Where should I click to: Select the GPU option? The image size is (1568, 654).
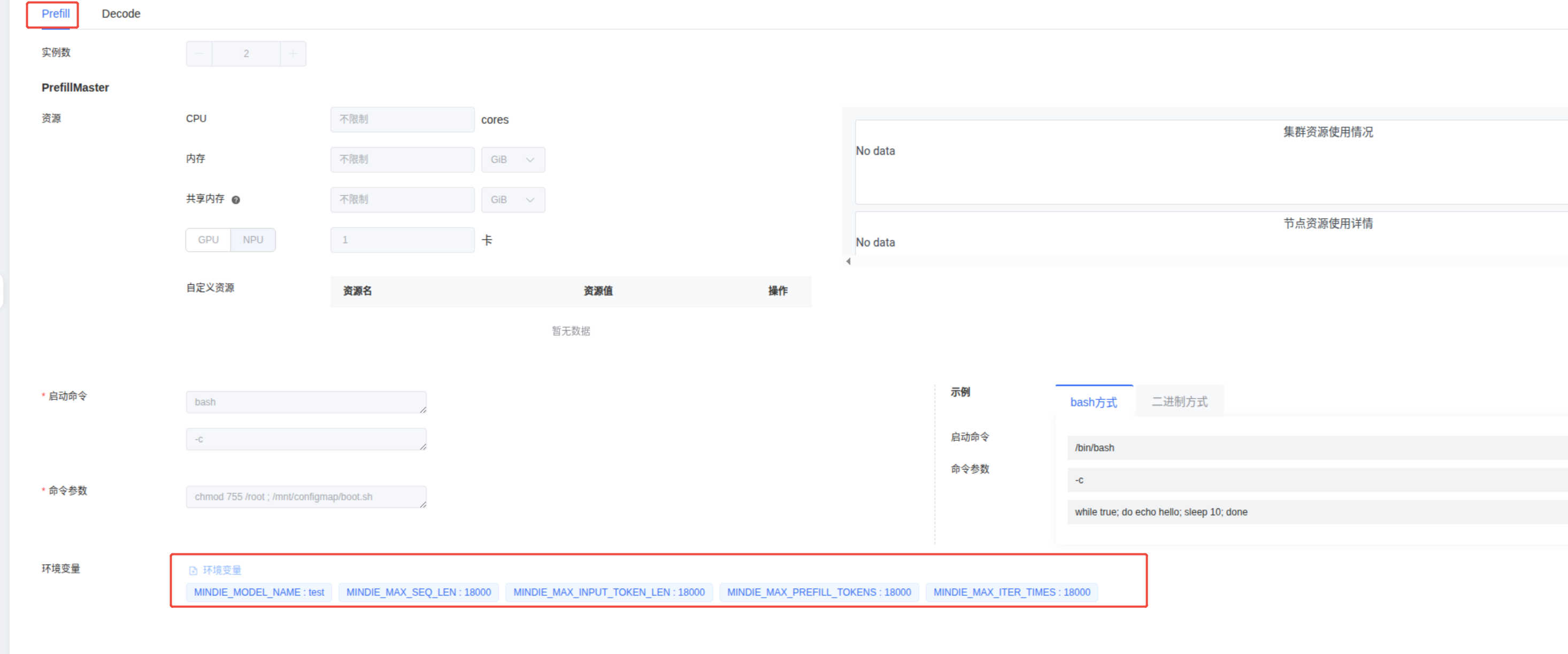[x=208, y=240]
